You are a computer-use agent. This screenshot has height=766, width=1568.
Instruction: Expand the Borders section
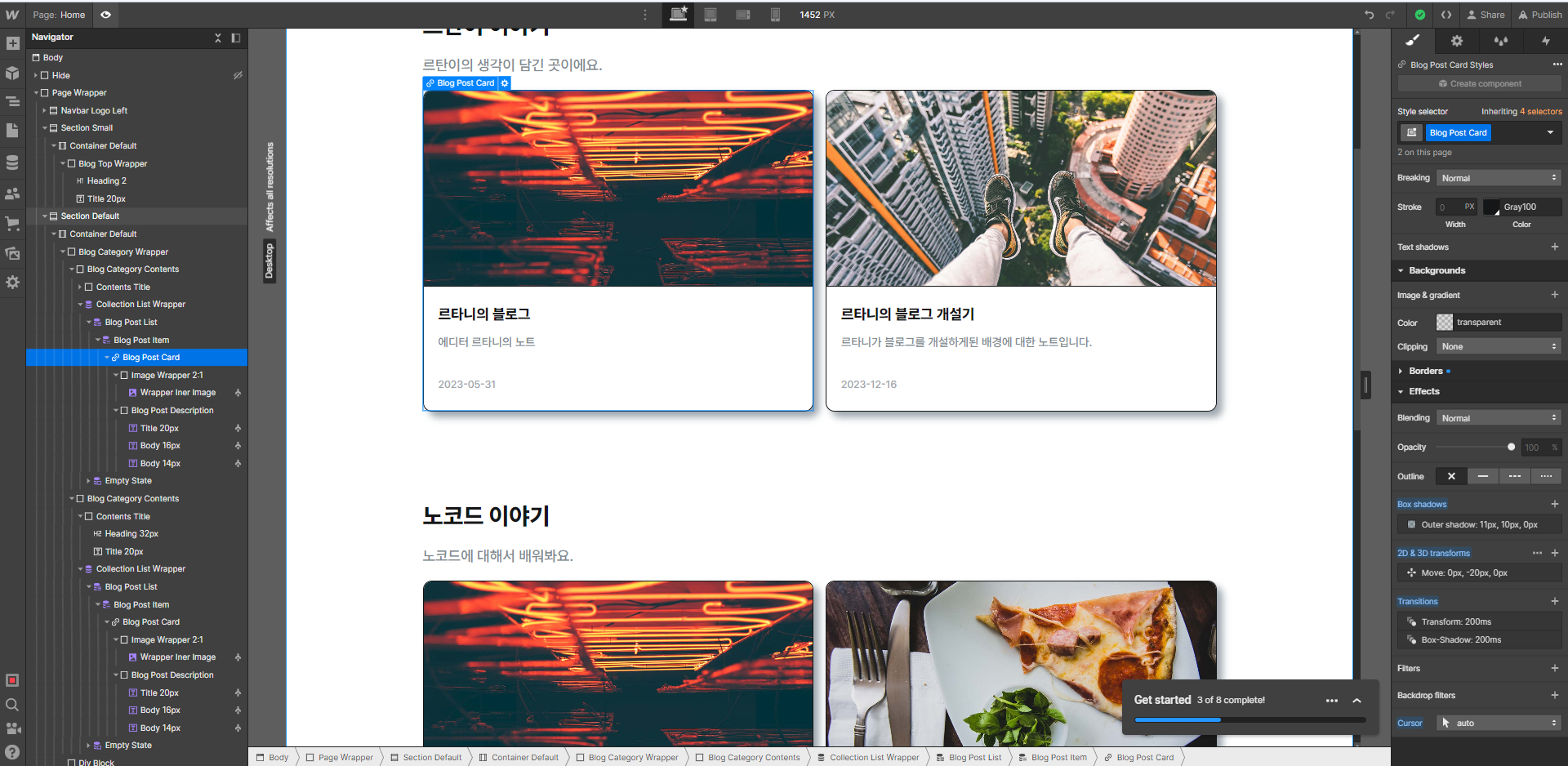click(x=1401, y=371)
